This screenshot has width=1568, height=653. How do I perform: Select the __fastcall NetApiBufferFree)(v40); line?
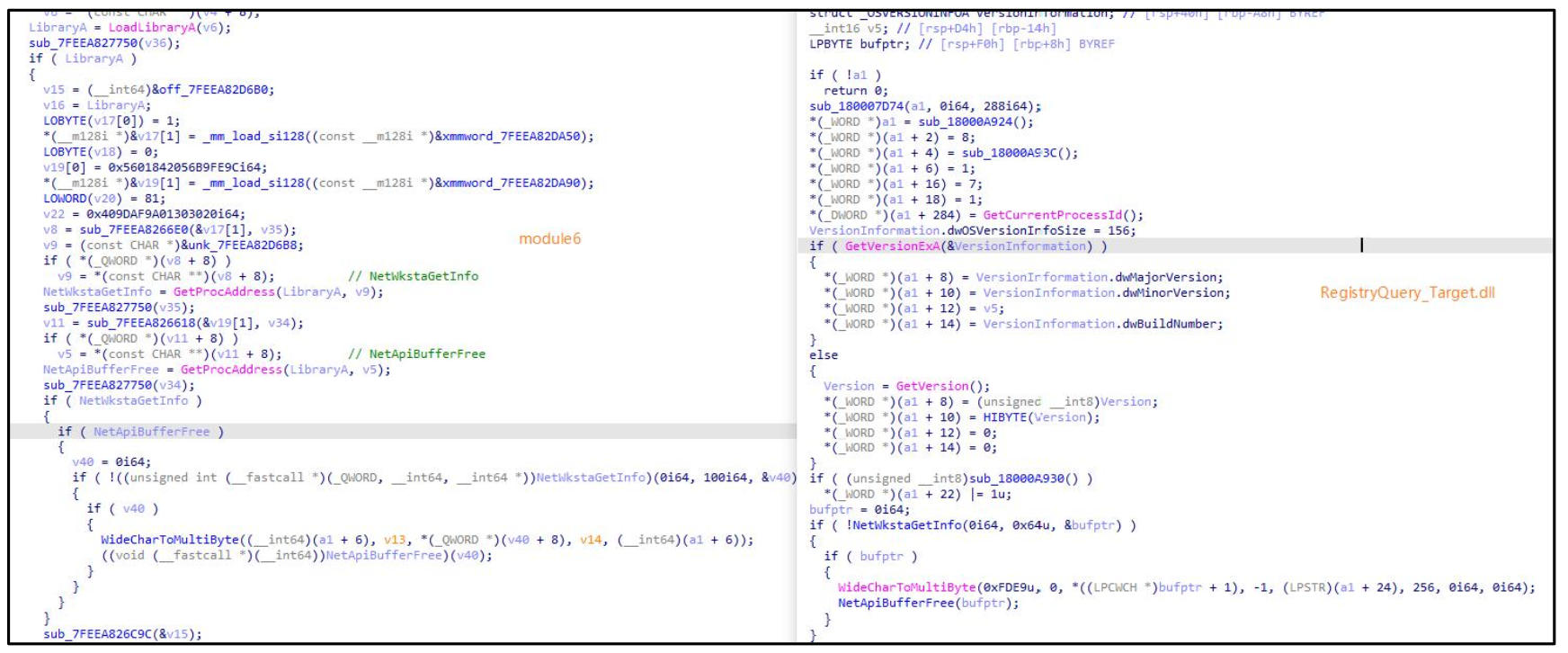click(x=297, y=556)
